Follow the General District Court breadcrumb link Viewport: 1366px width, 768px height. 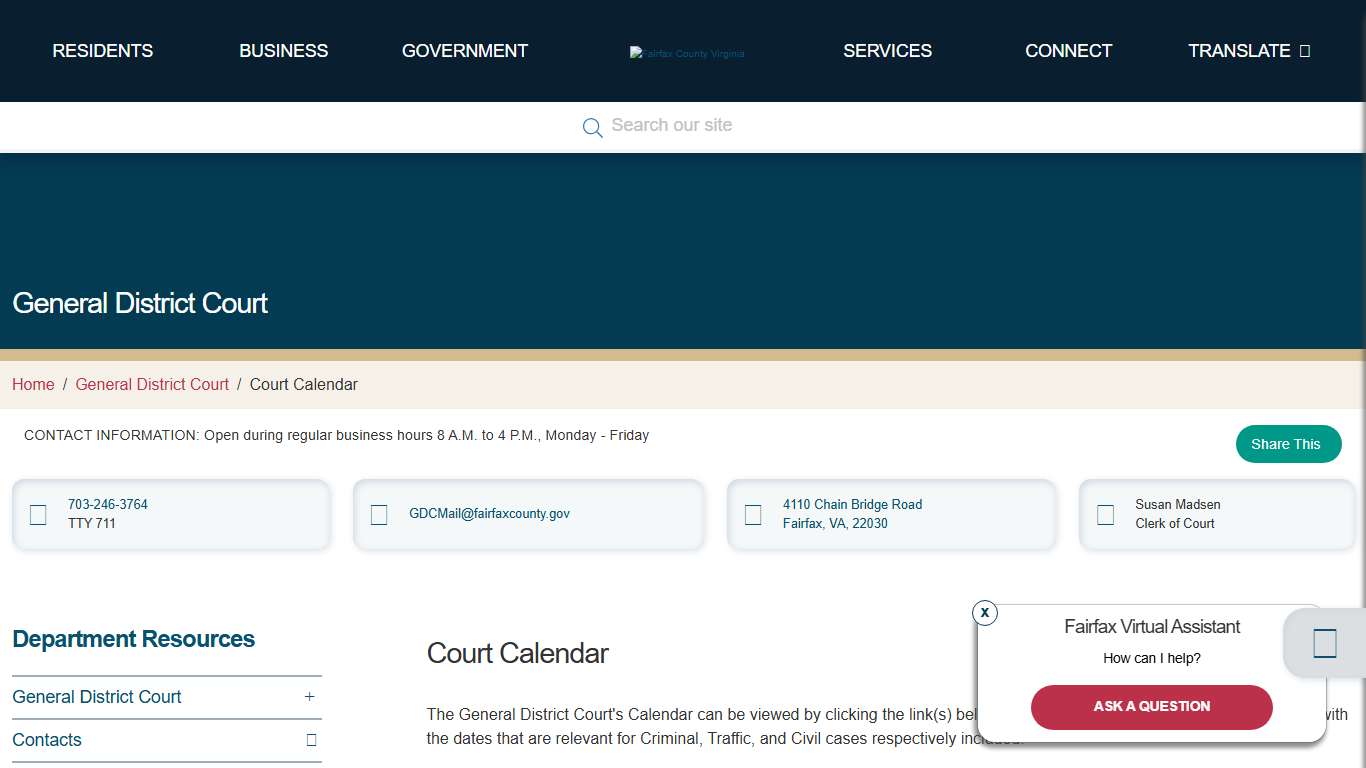(x=151, y=384)
